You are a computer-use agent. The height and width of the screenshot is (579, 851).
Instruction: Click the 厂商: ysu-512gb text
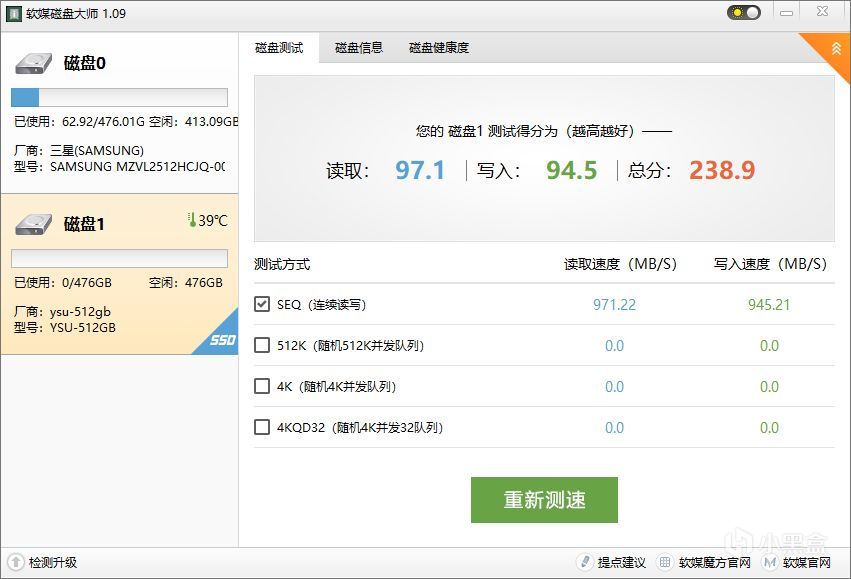point(62,311)
